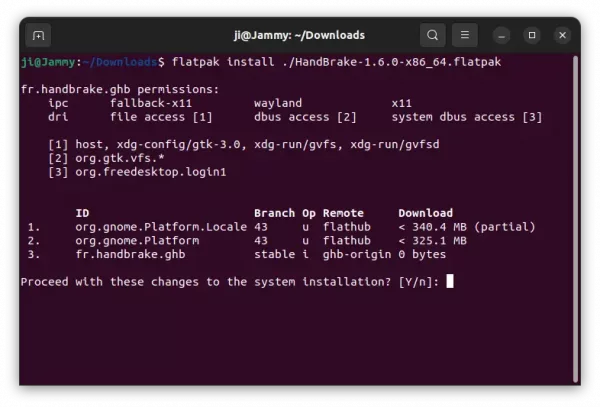This screenshot has width=600, height=407.
Task: Maximize the terminal window
Action: click(x=532, y=36)
